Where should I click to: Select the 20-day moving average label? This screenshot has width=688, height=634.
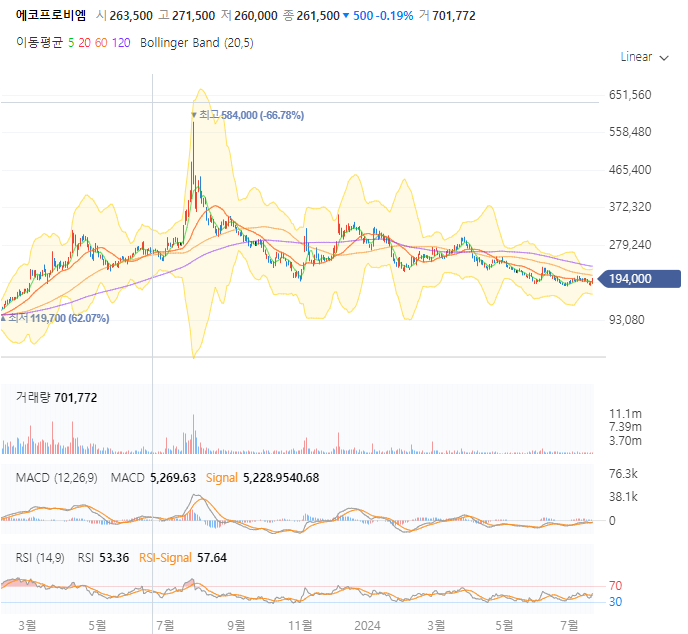pyautogui.click(x=84, y=43)
